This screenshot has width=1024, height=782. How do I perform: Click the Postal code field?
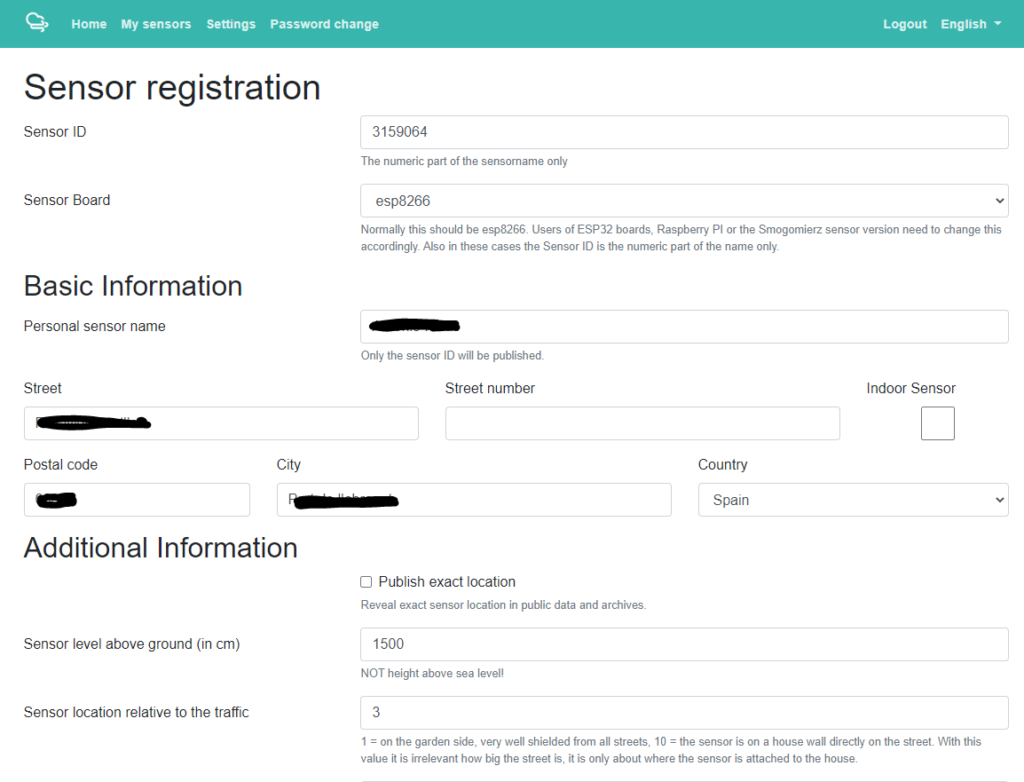[136, 500]
